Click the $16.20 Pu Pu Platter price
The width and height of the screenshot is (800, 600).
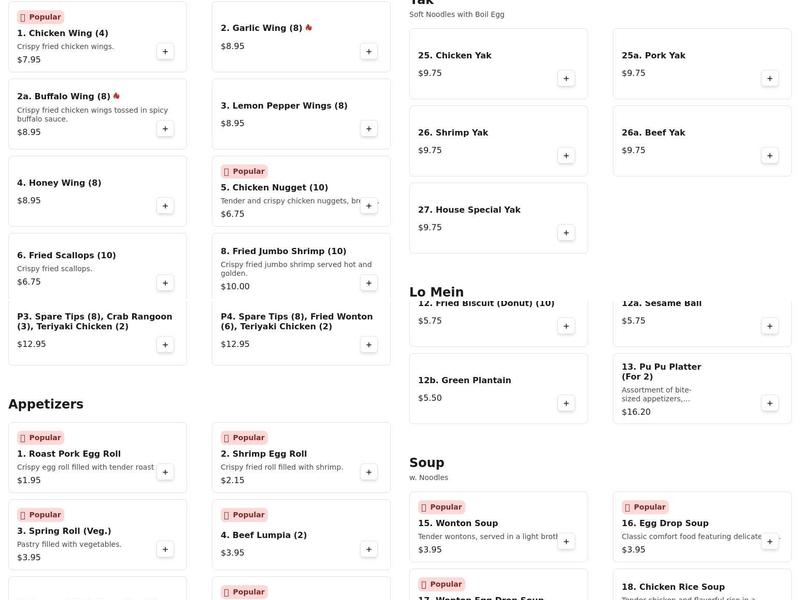(636, 412)
